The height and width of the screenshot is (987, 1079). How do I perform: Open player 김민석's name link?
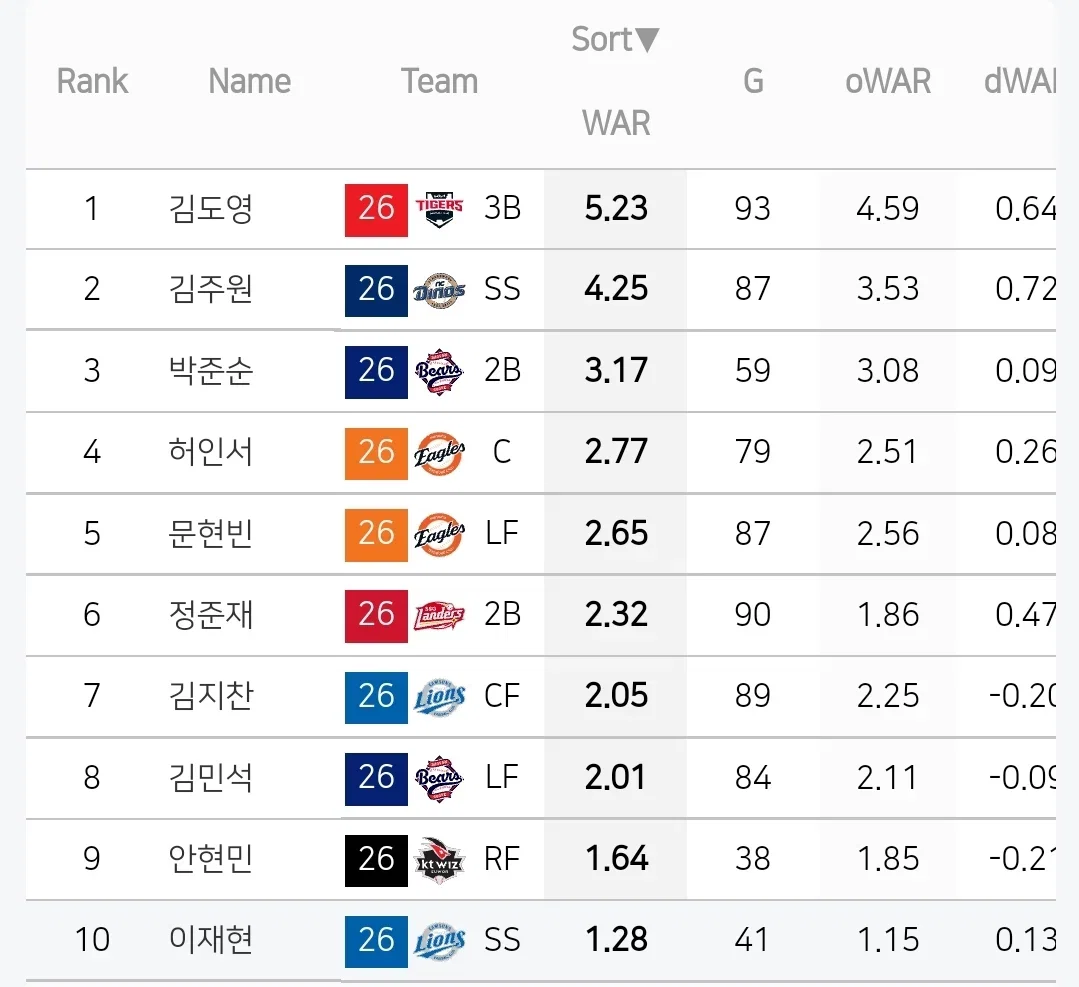[211, 778]
